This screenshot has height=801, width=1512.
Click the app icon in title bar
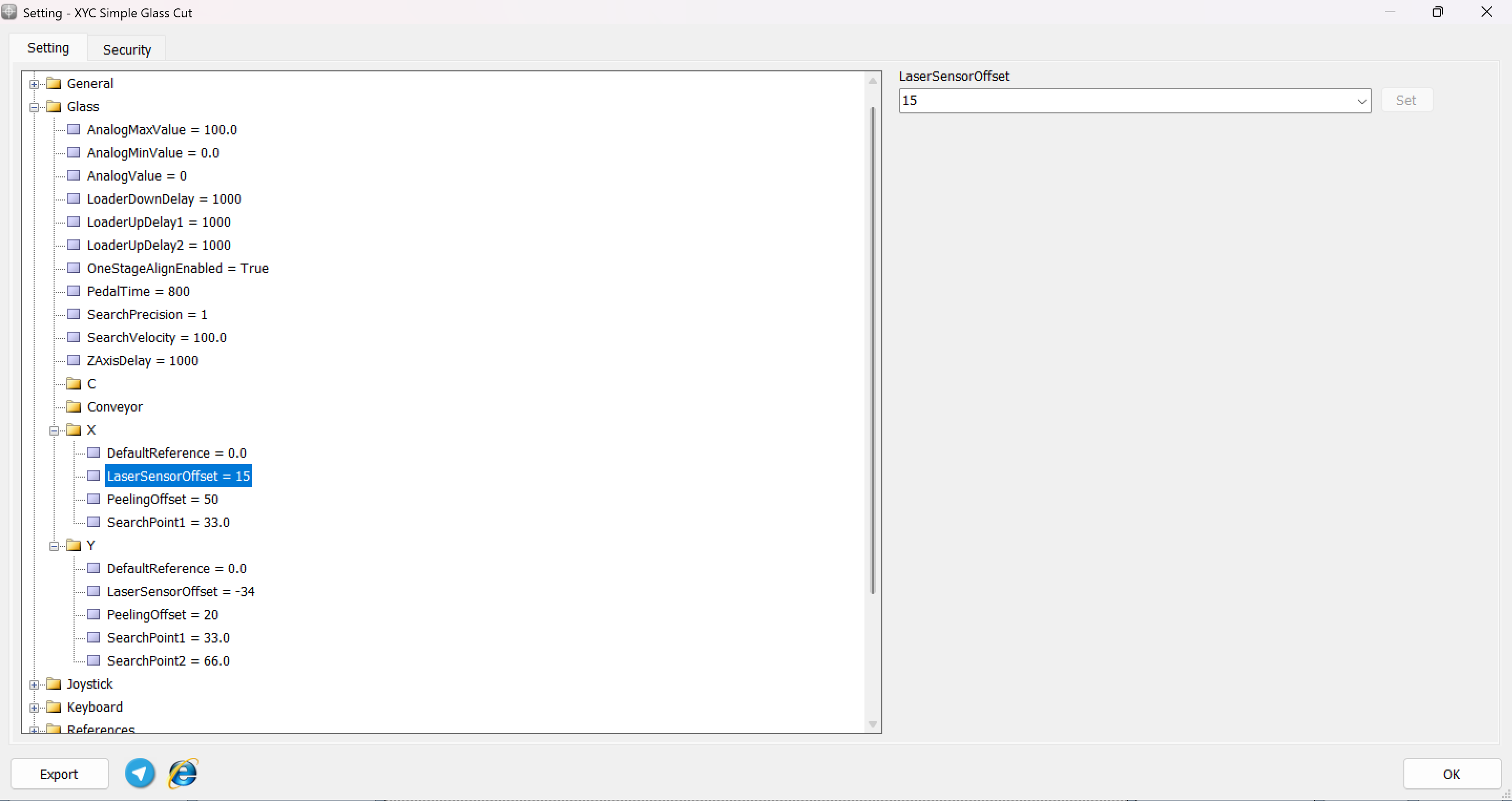pyautogui.click(x=9, y=12)
